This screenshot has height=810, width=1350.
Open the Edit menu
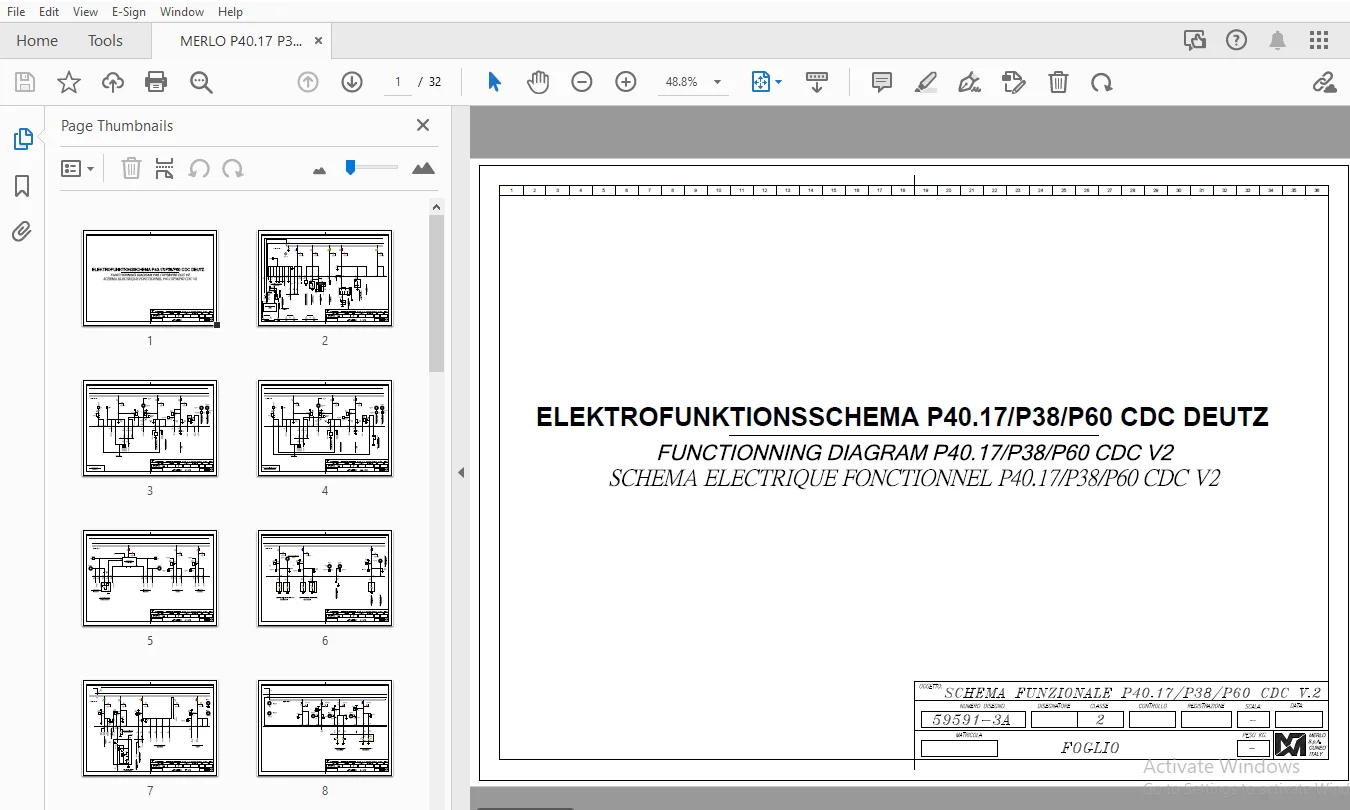(48, 12)
